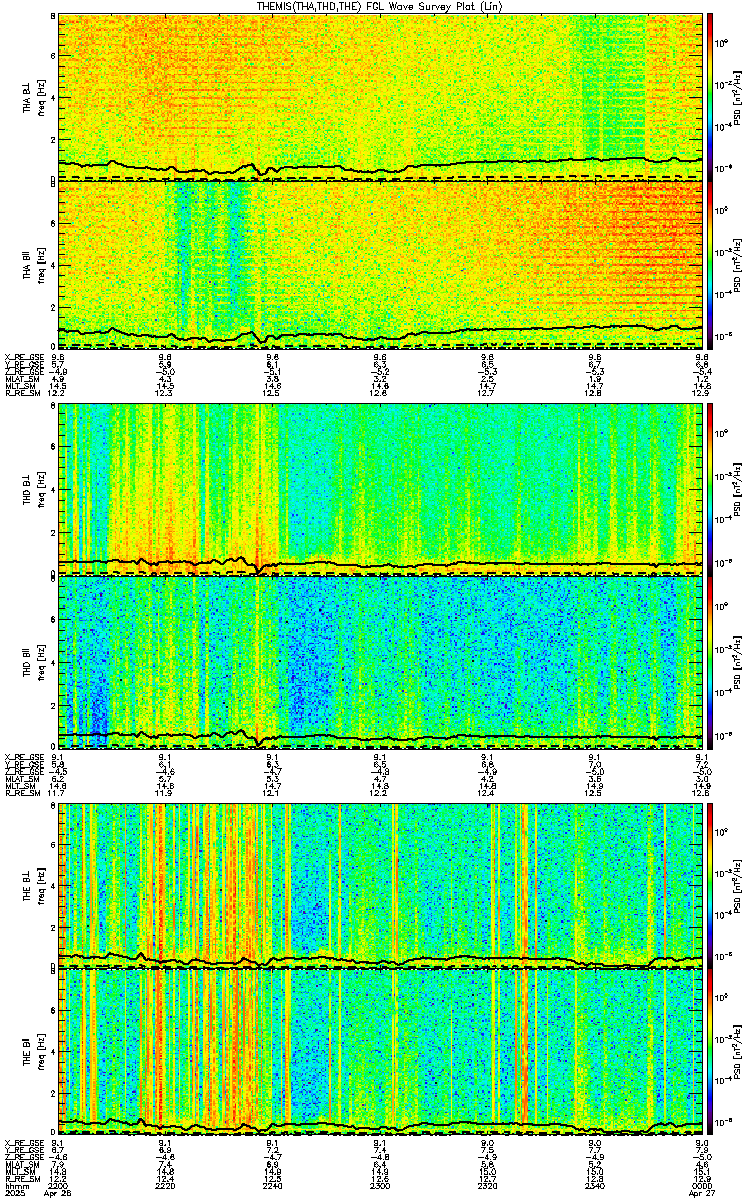Click the '2240' time label on the bottom axis

273,1184
